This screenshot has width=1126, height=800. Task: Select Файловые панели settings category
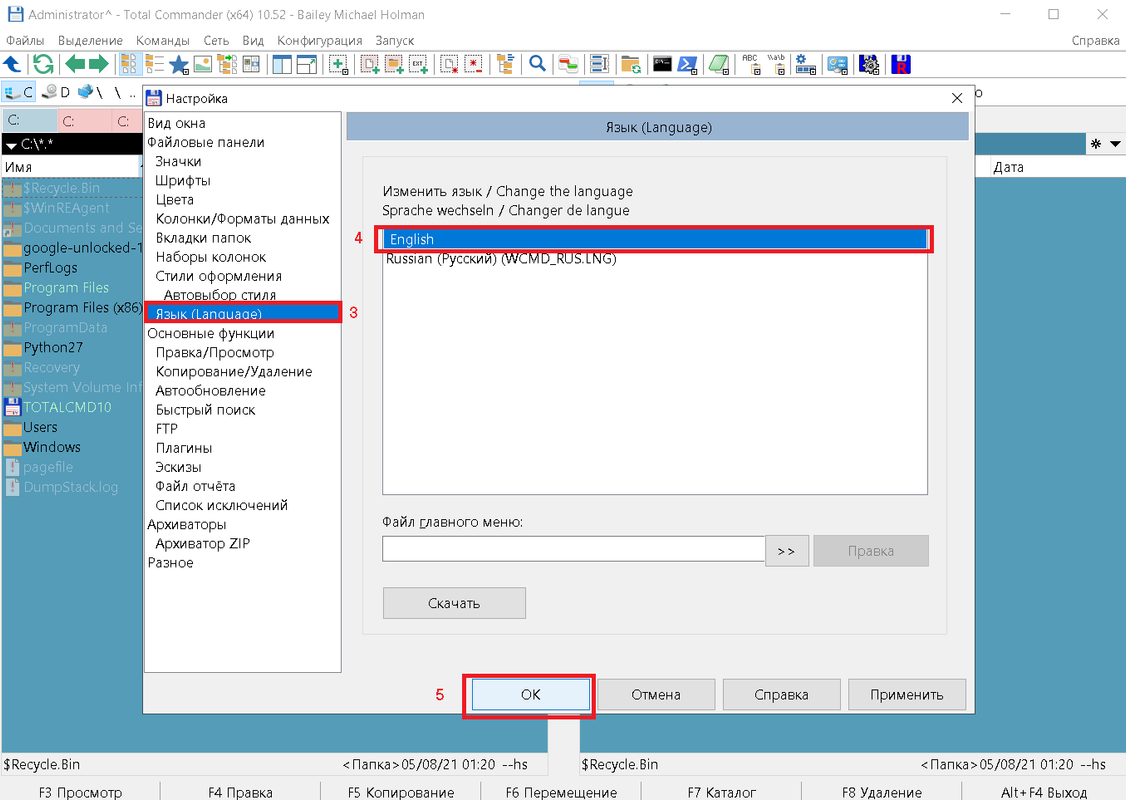[x=206, y=142]
